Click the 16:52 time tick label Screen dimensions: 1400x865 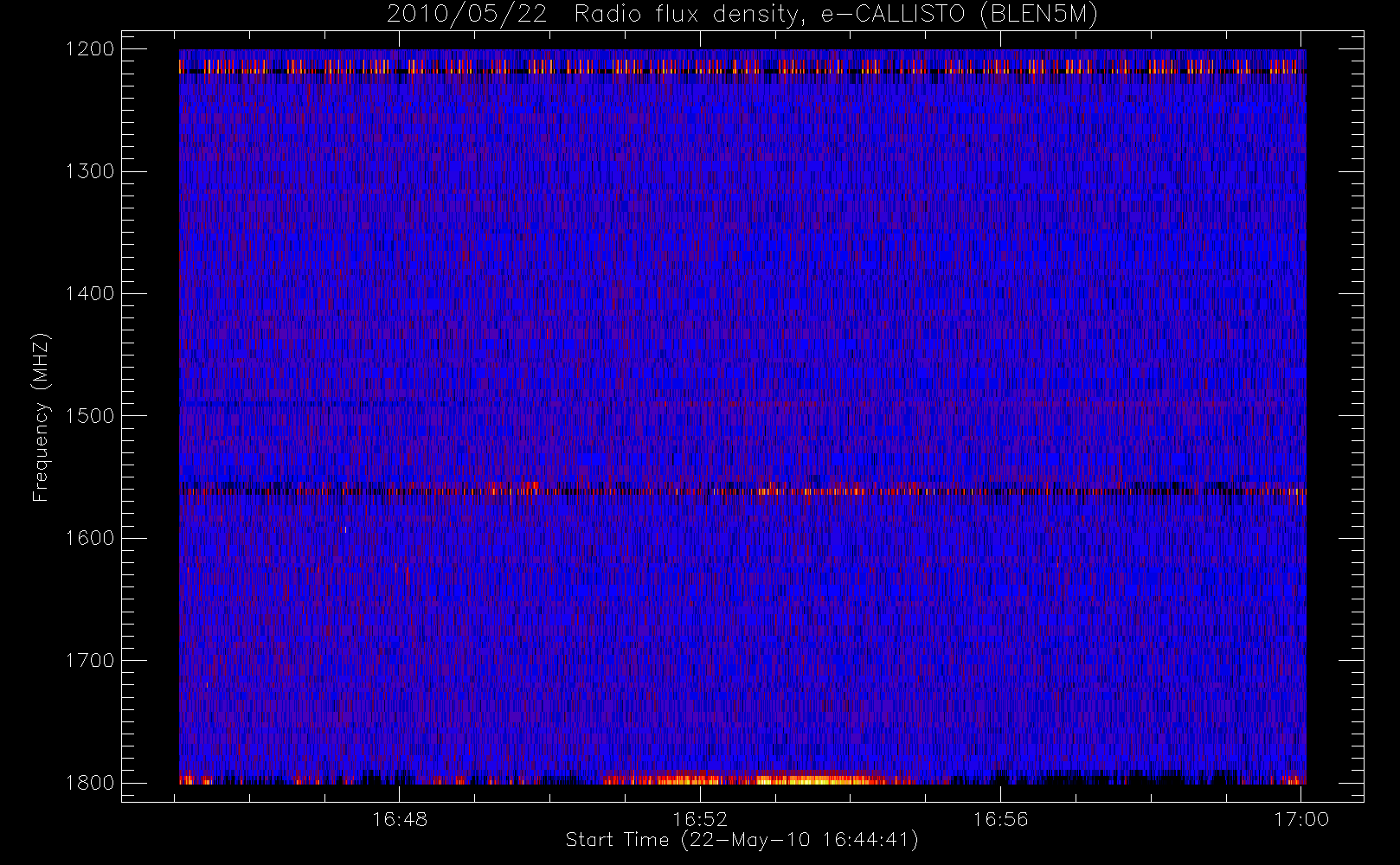(x=700, y=819)
